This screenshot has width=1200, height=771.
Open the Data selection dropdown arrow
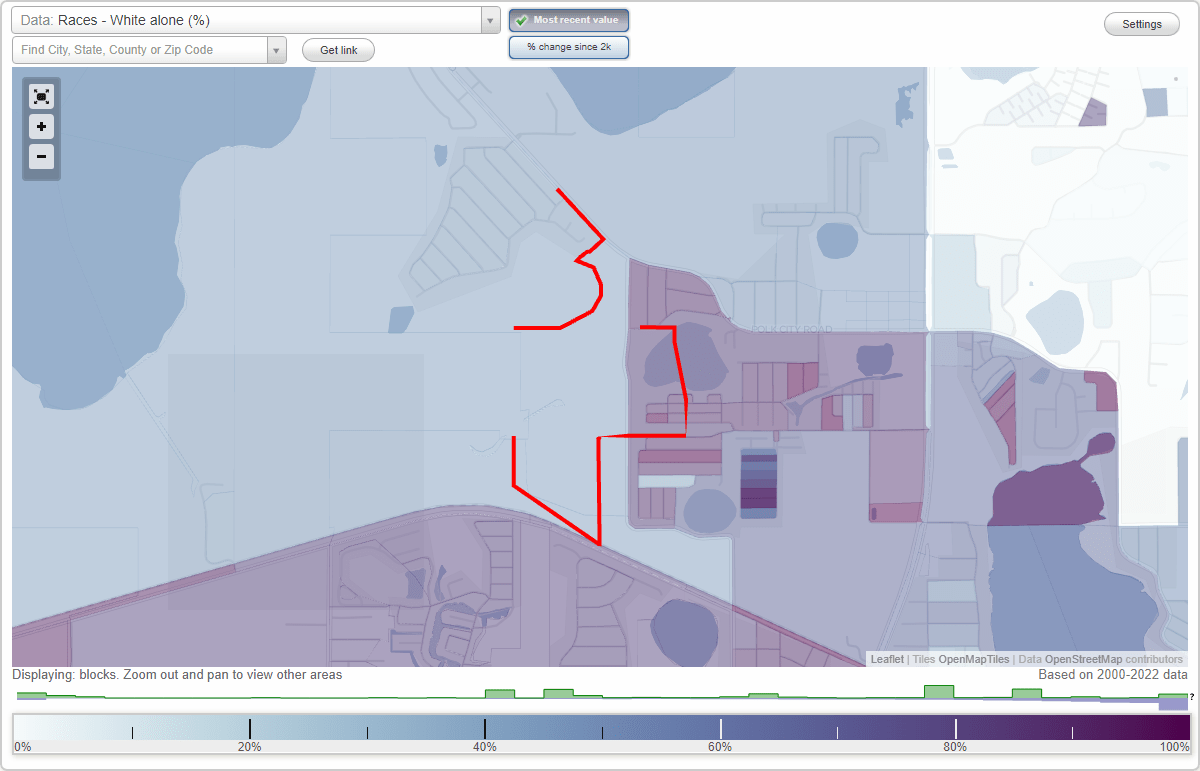[490, 20]
